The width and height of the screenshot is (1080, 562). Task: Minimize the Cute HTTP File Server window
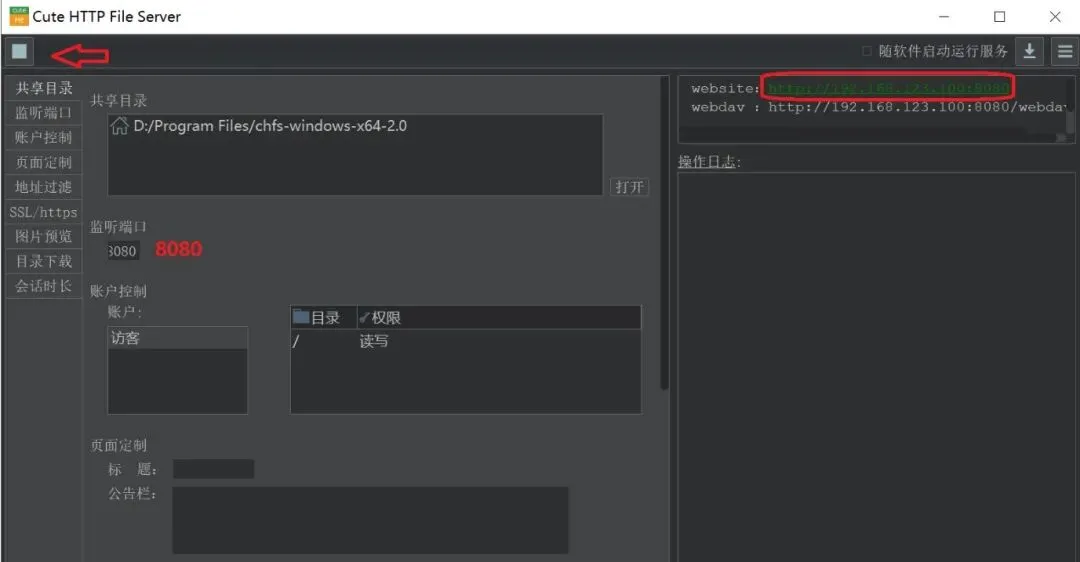[944, 17]
